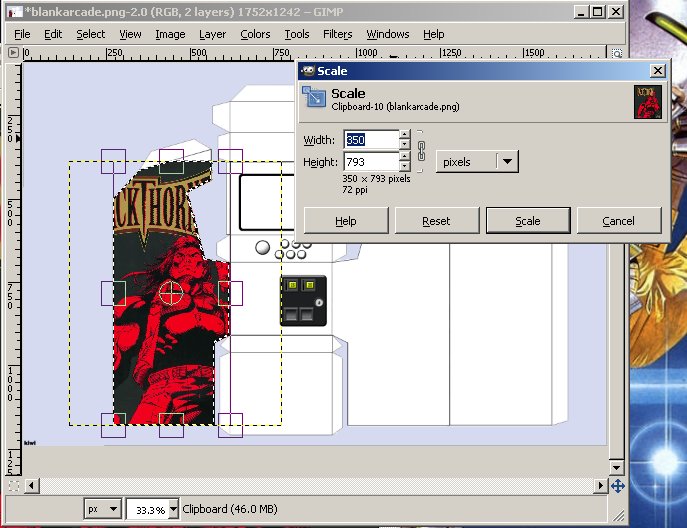
Task: Click the top-right scale transform handle
Action: pos(230,161)
